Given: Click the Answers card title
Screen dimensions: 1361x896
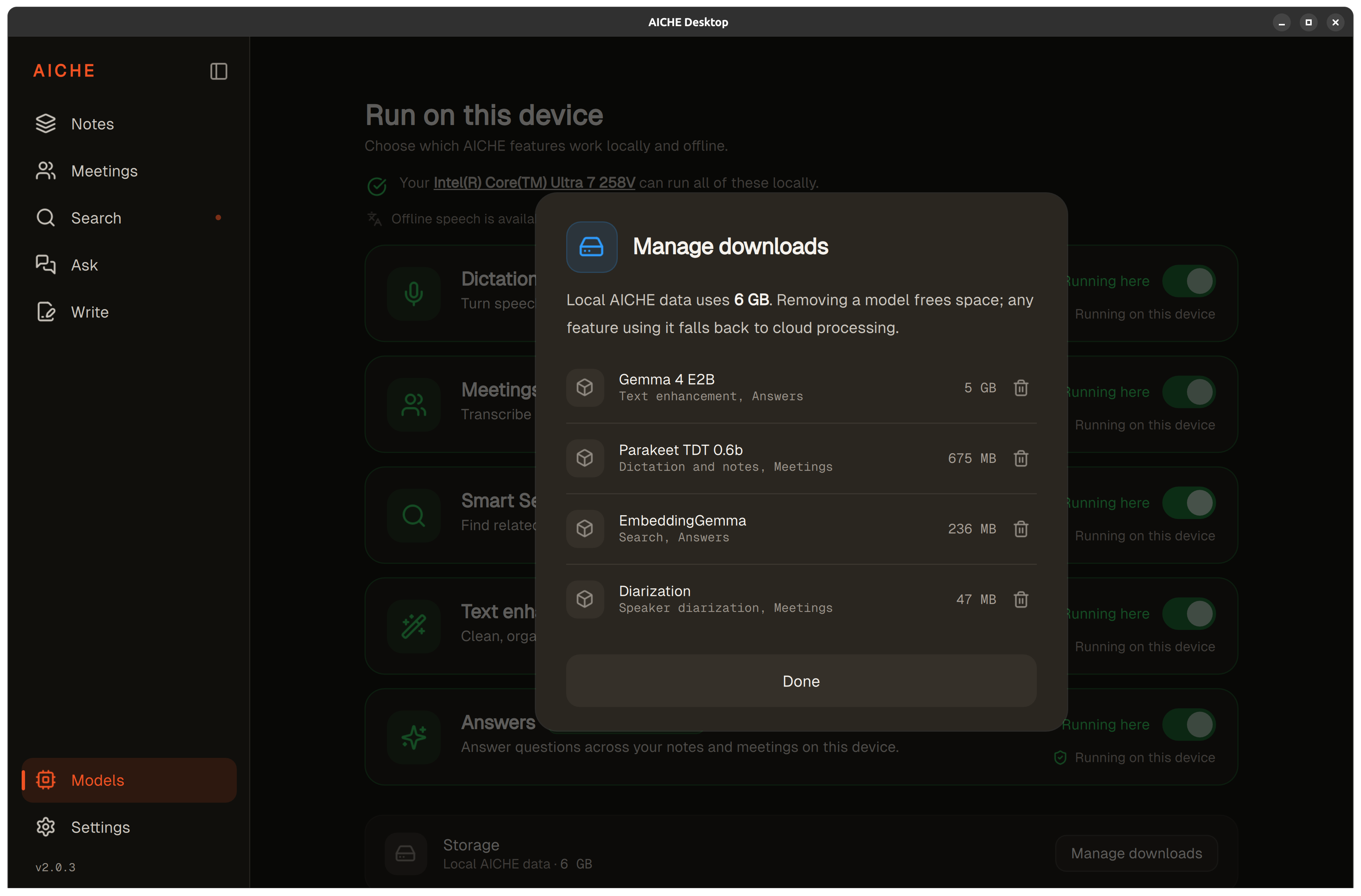Looking at the screenshot, I should pyautogui.click(x=498, y=723).
